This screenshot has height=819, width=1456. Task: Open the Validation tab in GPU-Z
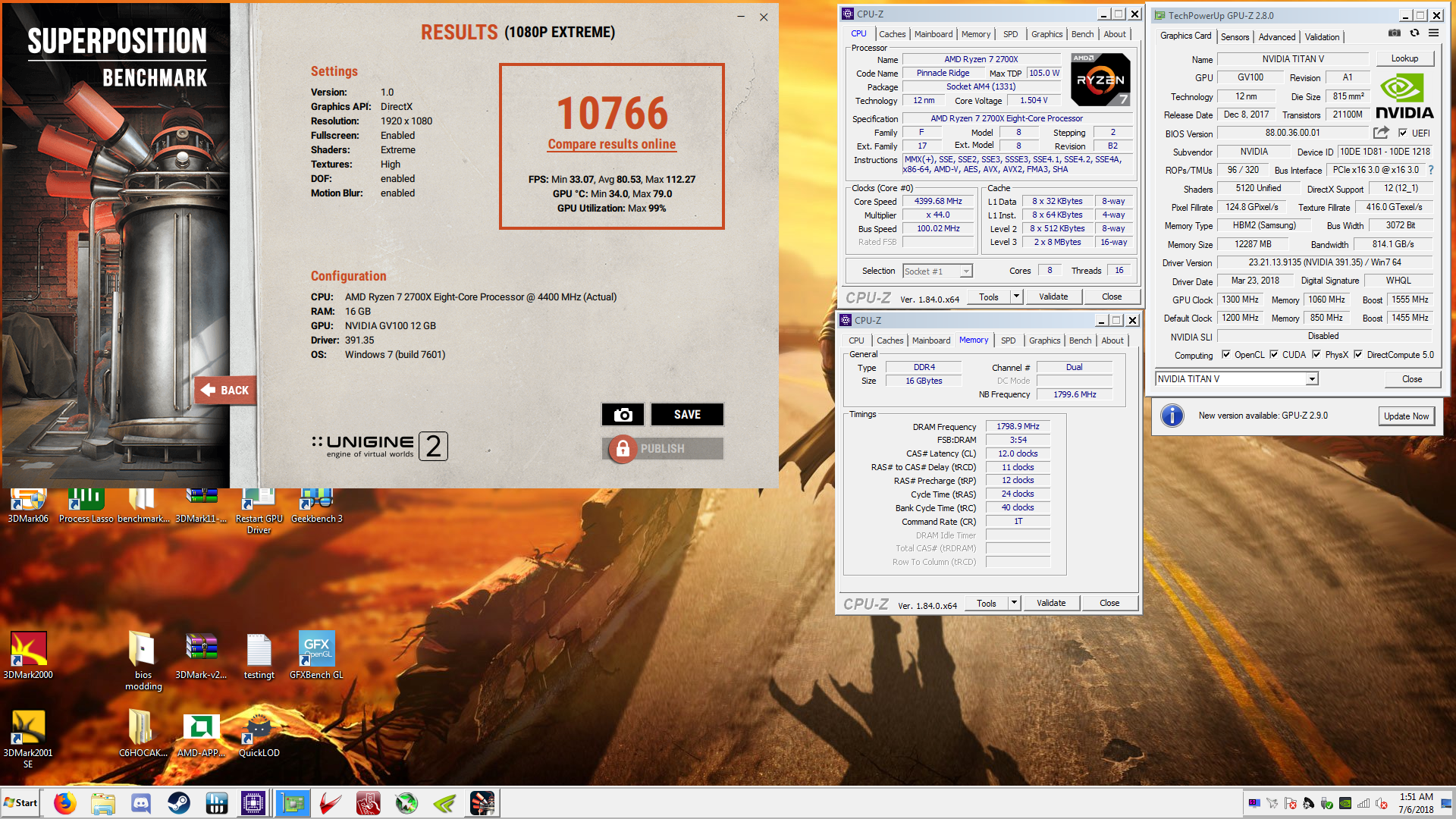point(1322,36)
